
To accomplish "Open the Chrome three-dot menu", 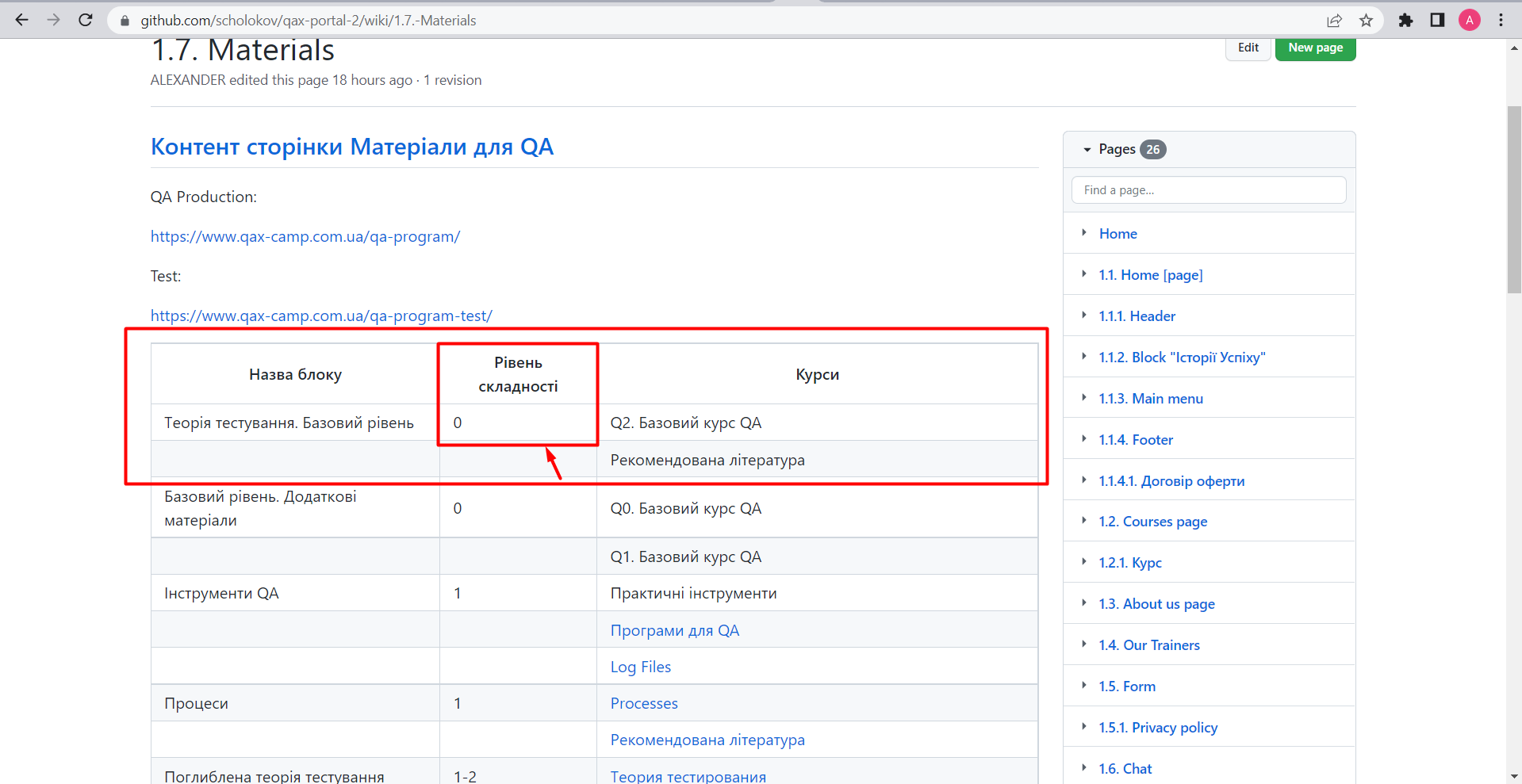I will tap(1501, 21).
